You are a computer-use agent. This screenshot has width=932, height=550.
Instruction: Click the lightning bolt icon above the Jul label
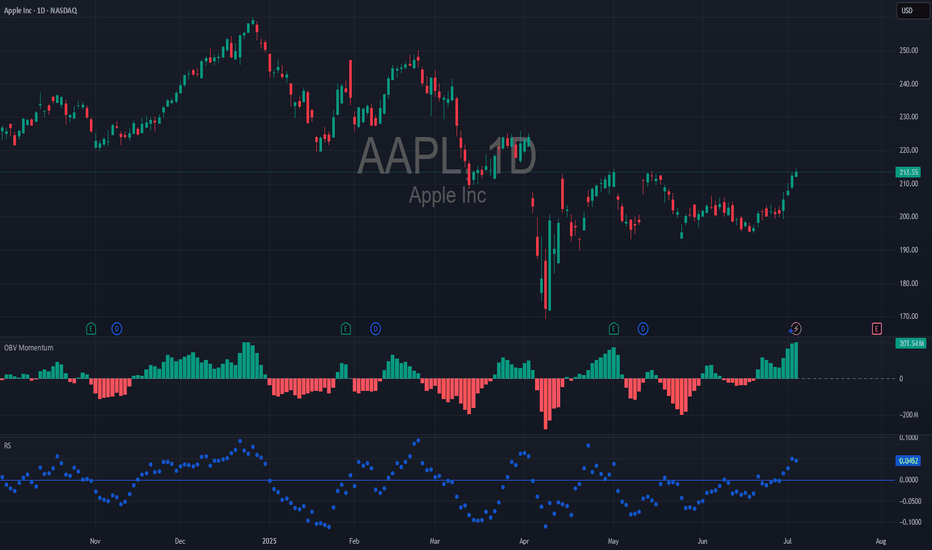click(796, 329)
